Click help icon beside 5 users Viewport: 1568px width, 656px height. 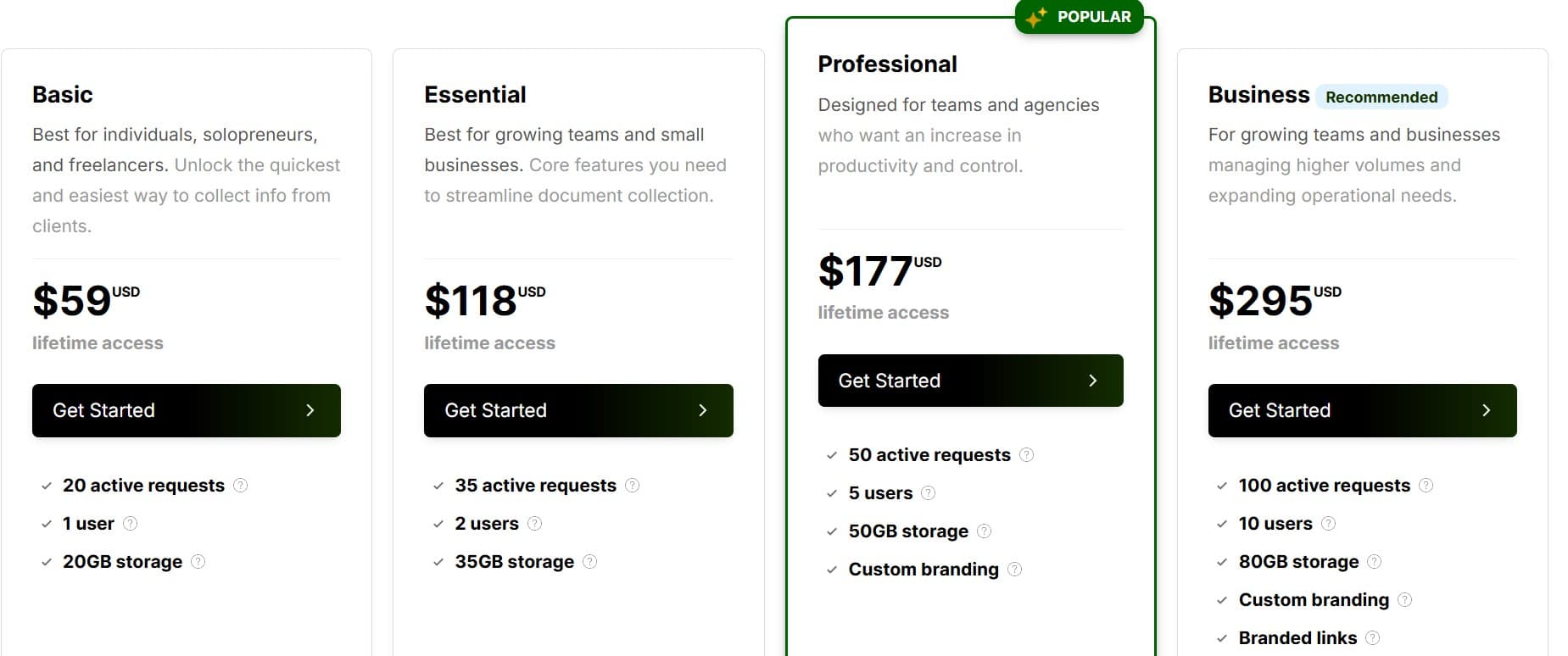tap(929, 493)
